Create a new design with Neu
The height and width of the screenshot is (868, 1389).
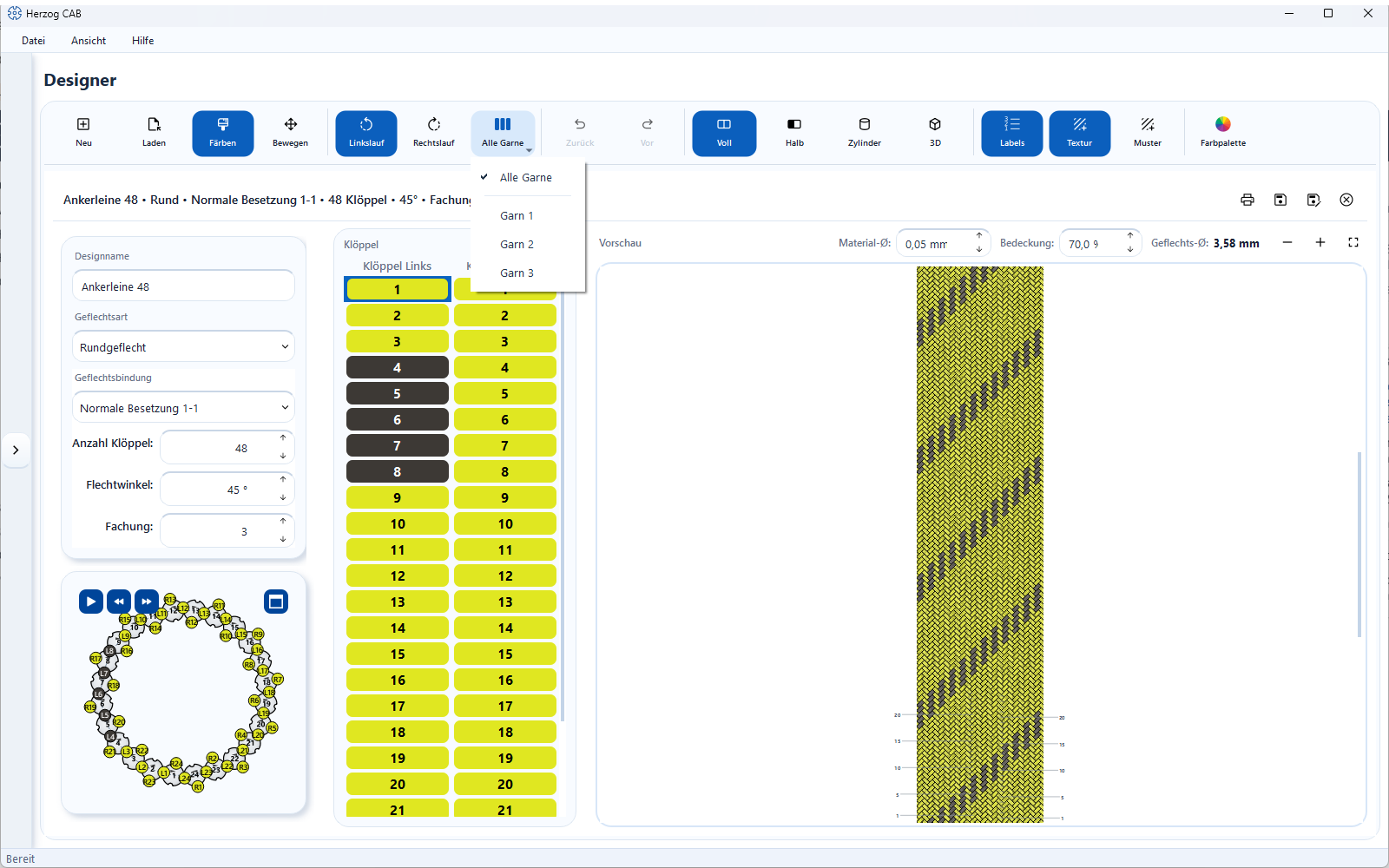[83, 133]
